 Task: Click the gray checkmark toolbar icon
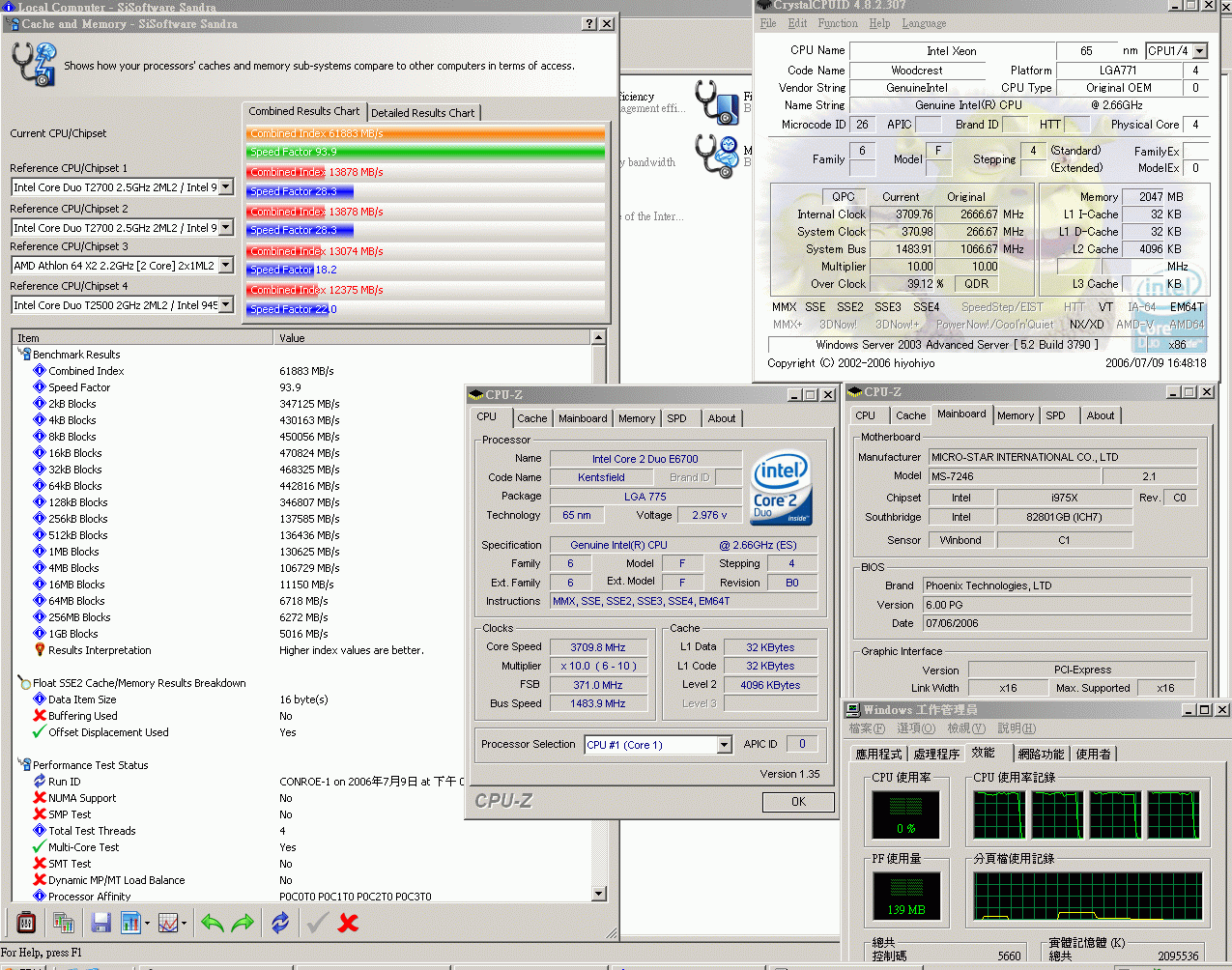pos(317,923)
